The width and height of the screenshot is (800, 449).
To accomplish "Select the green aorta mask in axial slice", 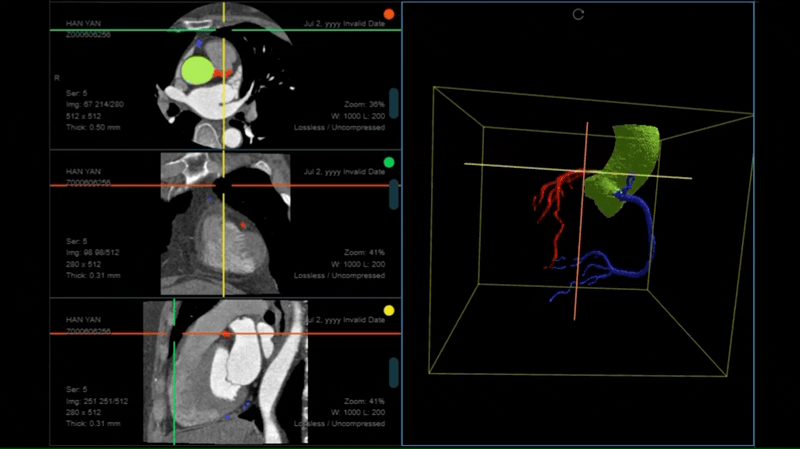I will tap(198, 69).
